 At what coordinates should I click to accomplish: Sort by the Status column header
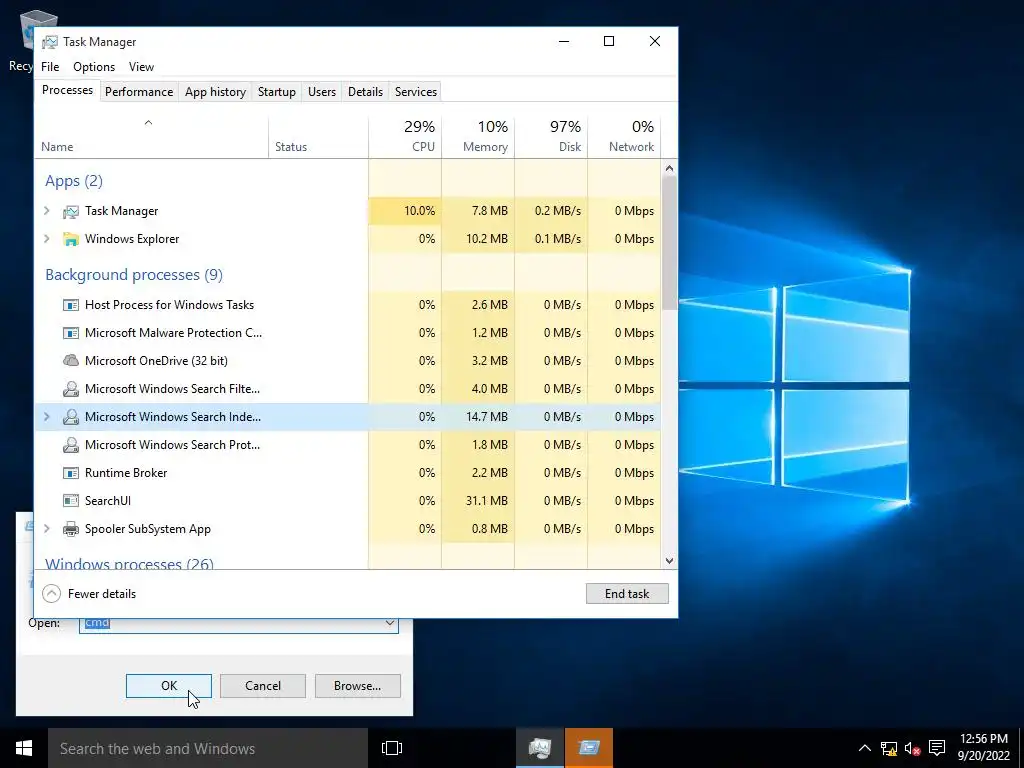coord(318,137)
